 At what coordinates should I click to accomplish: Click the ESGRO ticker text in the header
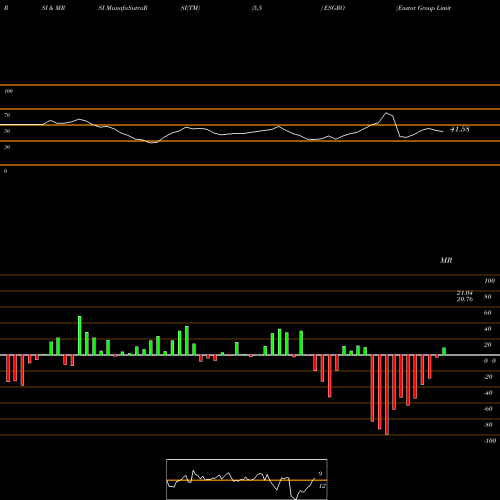pos(334,8)
